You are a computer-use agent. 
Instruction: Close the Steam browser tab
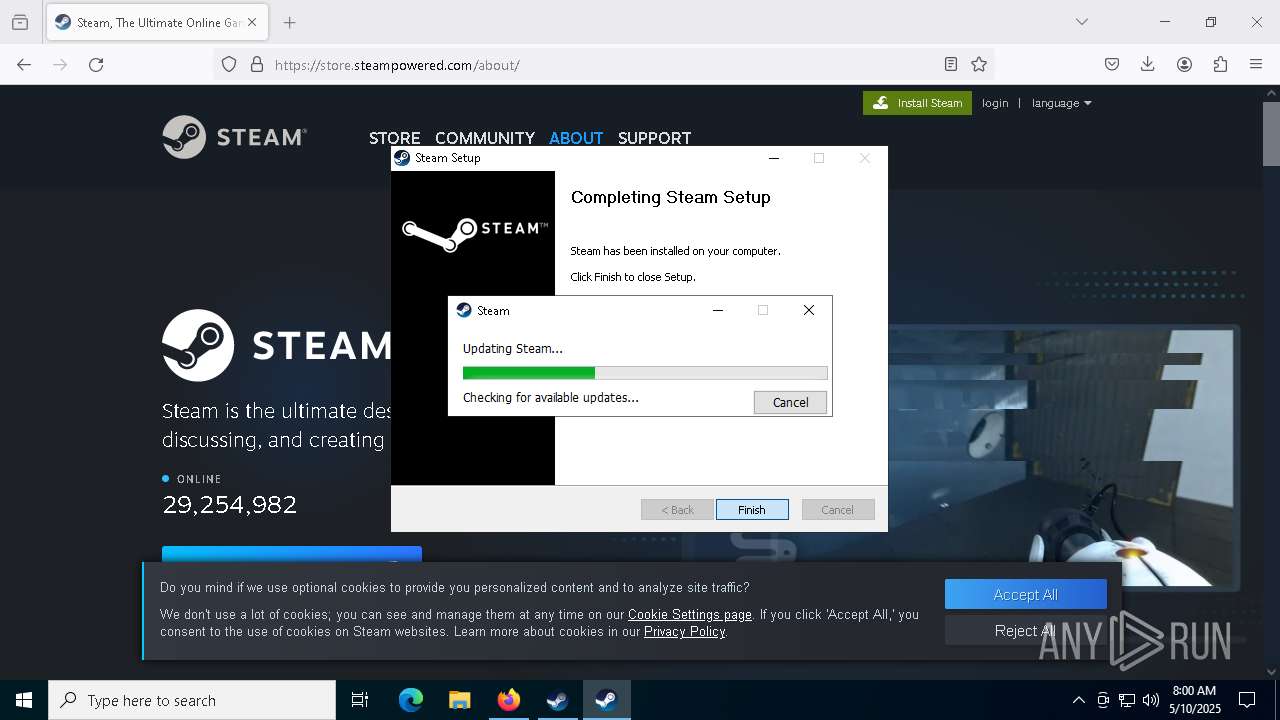251,22
